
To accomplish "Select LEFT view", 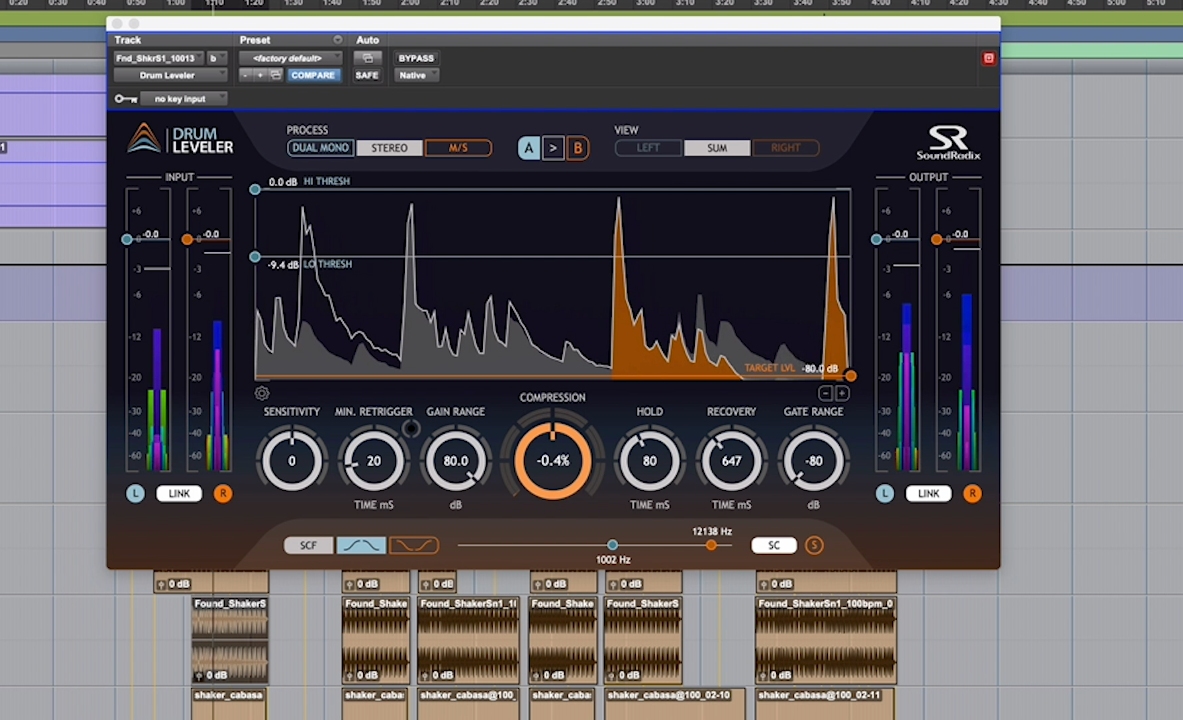I will click(648, 148).
